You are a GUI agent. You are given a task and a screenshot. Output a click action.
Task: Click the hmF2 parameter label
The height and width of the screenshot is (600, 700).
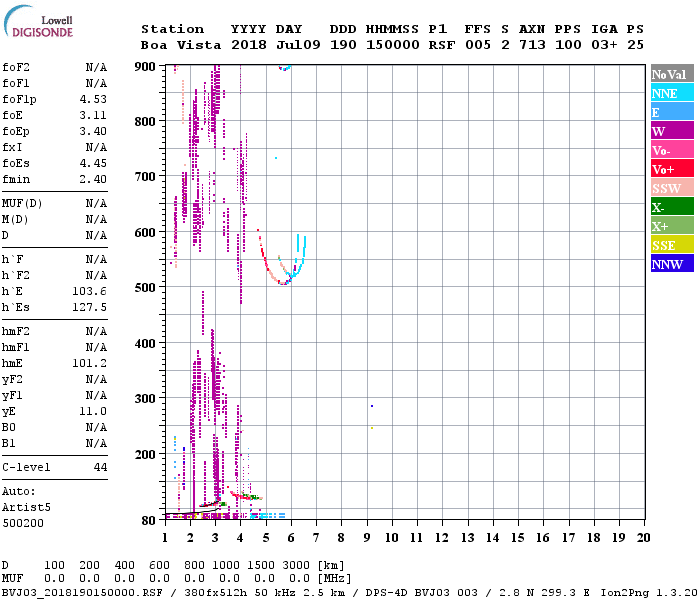click(16, 331)
